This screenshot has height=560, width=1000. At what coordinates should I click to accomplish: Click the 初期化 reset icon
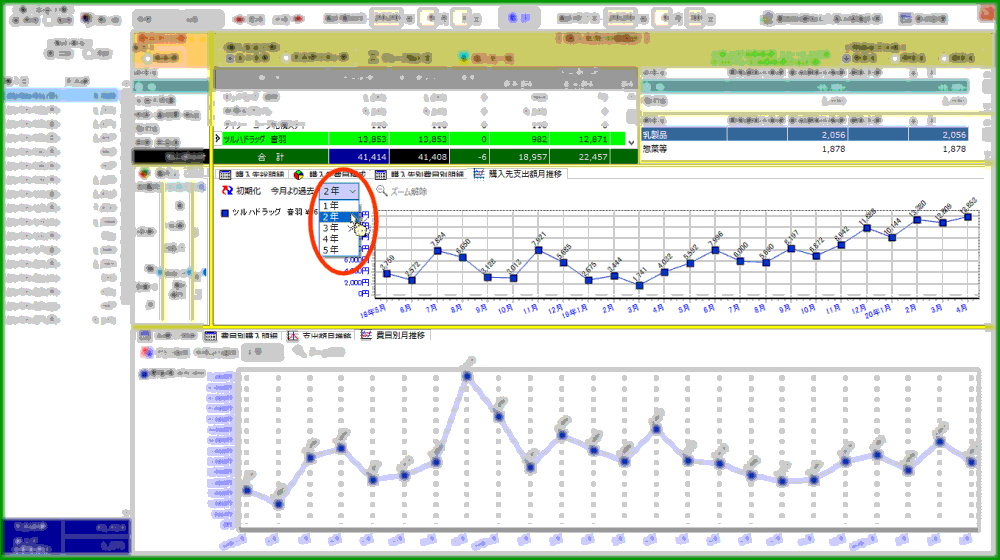tap(227, 191)
